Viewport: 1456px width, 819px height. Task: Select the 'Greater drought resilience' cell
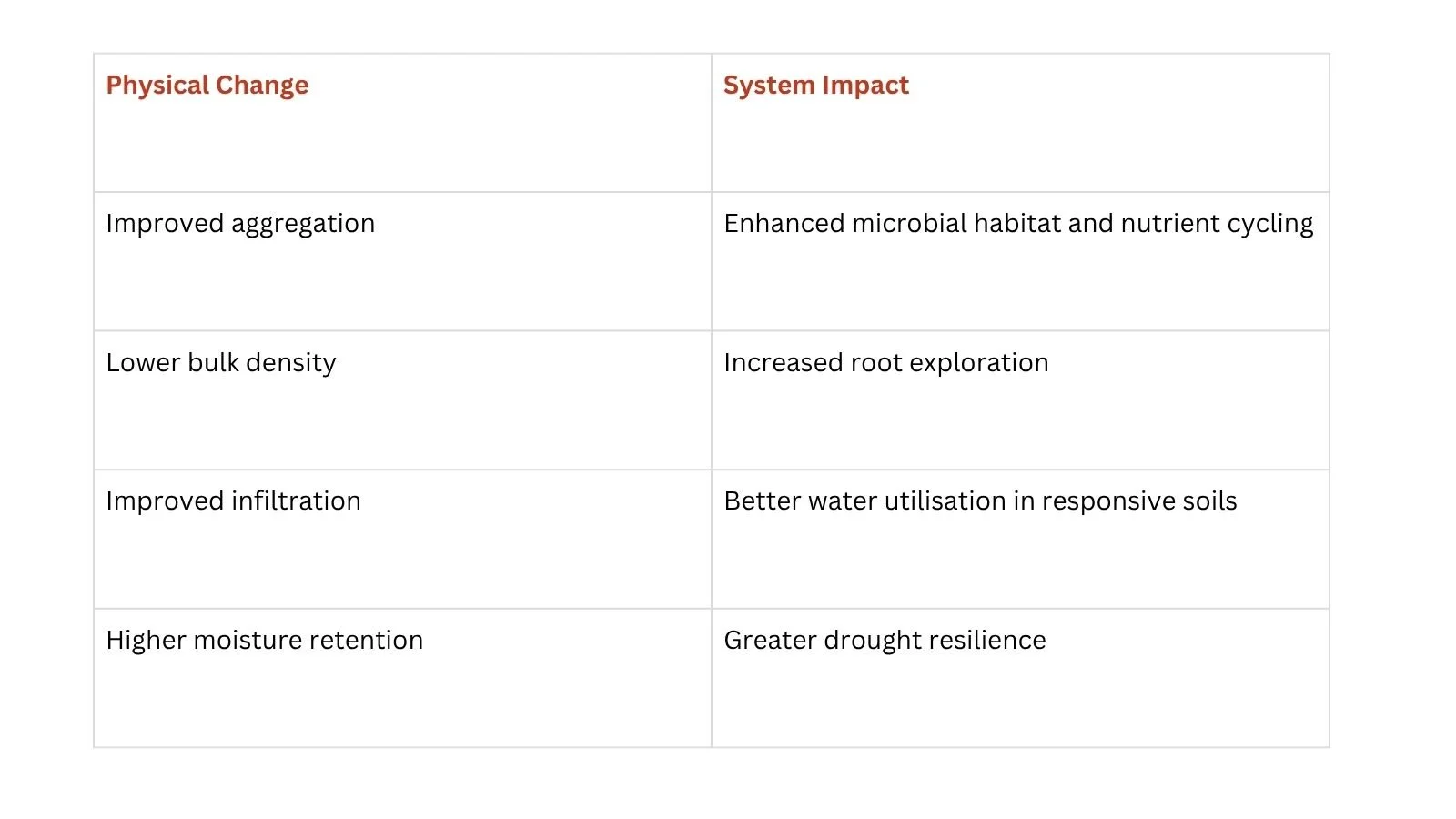tap(1020, 678)
